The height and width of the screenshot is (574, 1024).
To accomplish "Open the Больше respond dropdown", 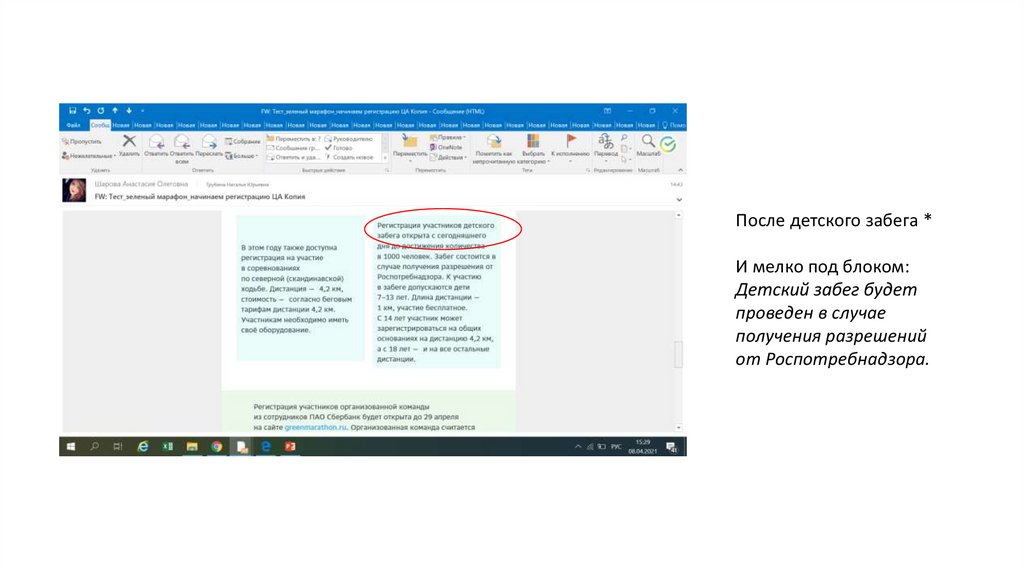I will (242, 156).
